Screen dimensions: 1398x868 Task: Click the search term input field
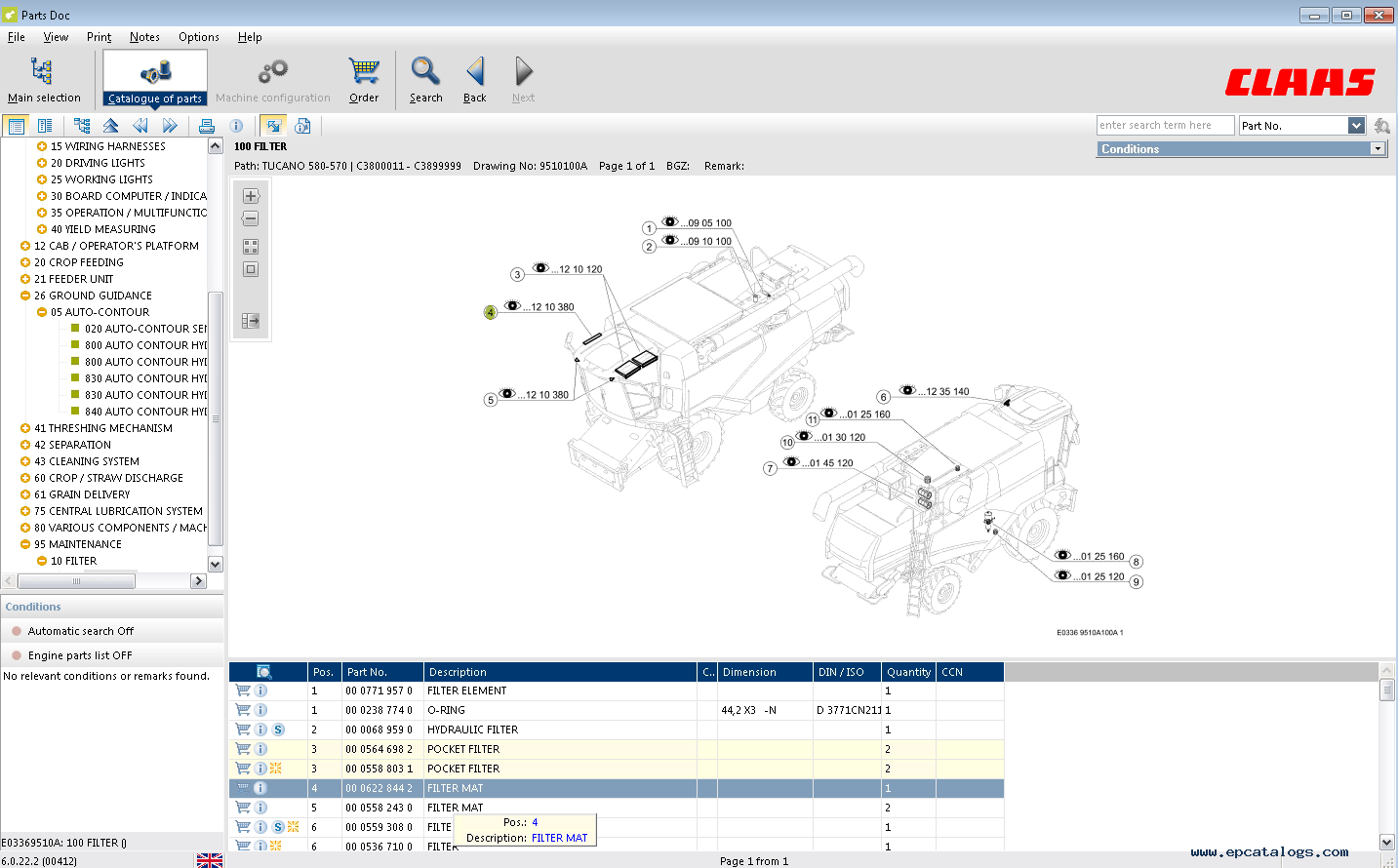click(x=1165, y=126)
